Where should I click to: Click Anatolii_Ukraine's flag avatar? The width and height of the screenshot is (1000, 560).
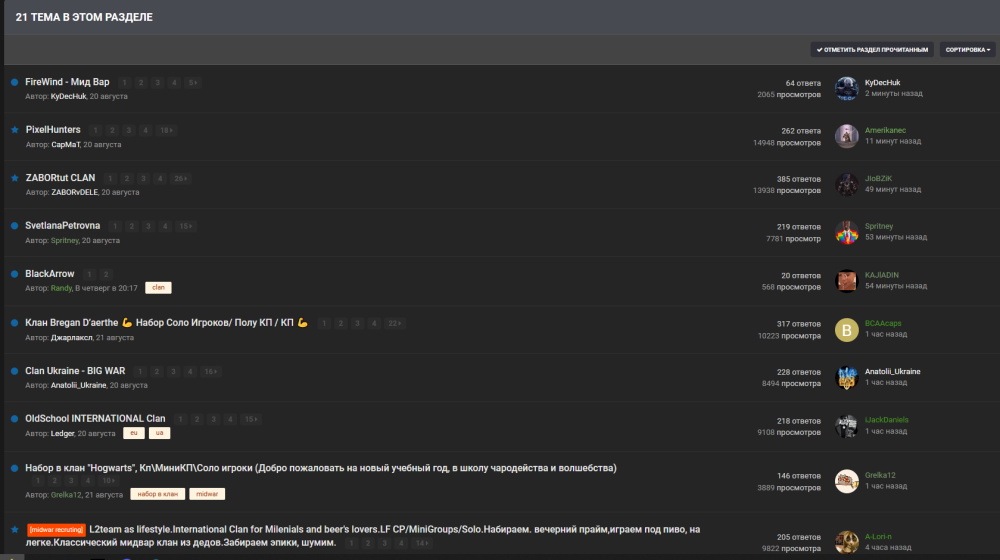point(846,377)
